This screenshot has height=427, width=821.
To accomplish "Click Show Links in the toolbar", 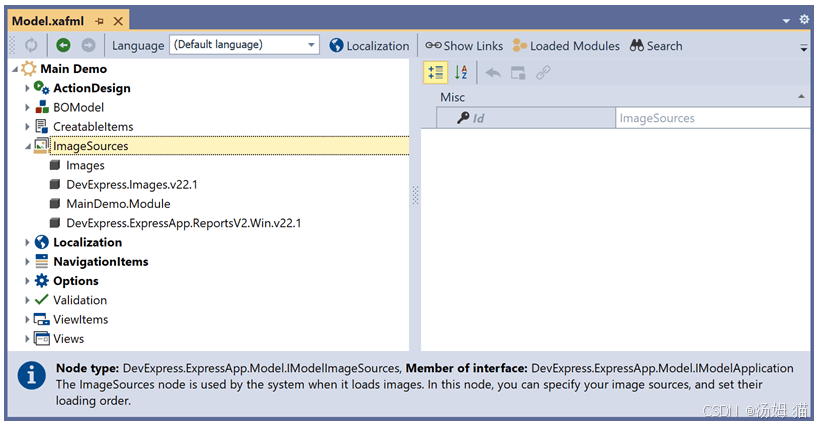I will pos(464,46).
